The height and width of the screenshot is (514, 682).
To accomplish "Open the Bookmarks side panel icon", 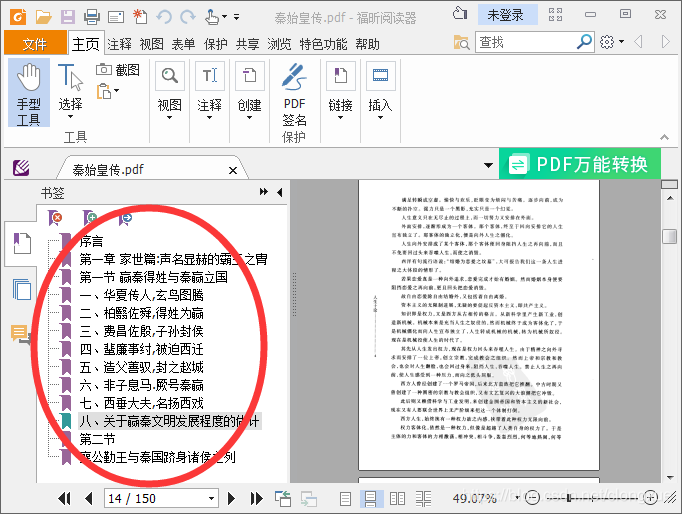I will pos(22,244).
